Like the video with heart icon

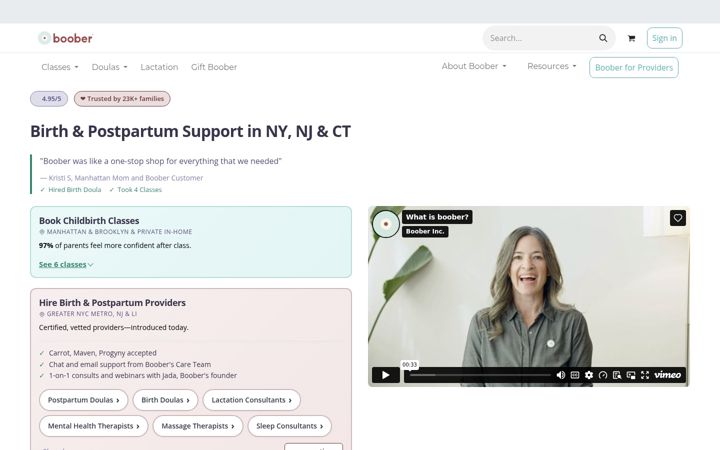(x=678, y=218)
